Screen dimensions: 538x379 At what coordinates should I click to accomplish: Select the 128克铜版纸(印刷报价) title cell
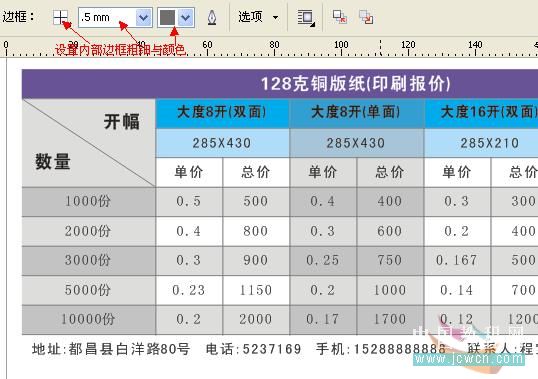355,84
